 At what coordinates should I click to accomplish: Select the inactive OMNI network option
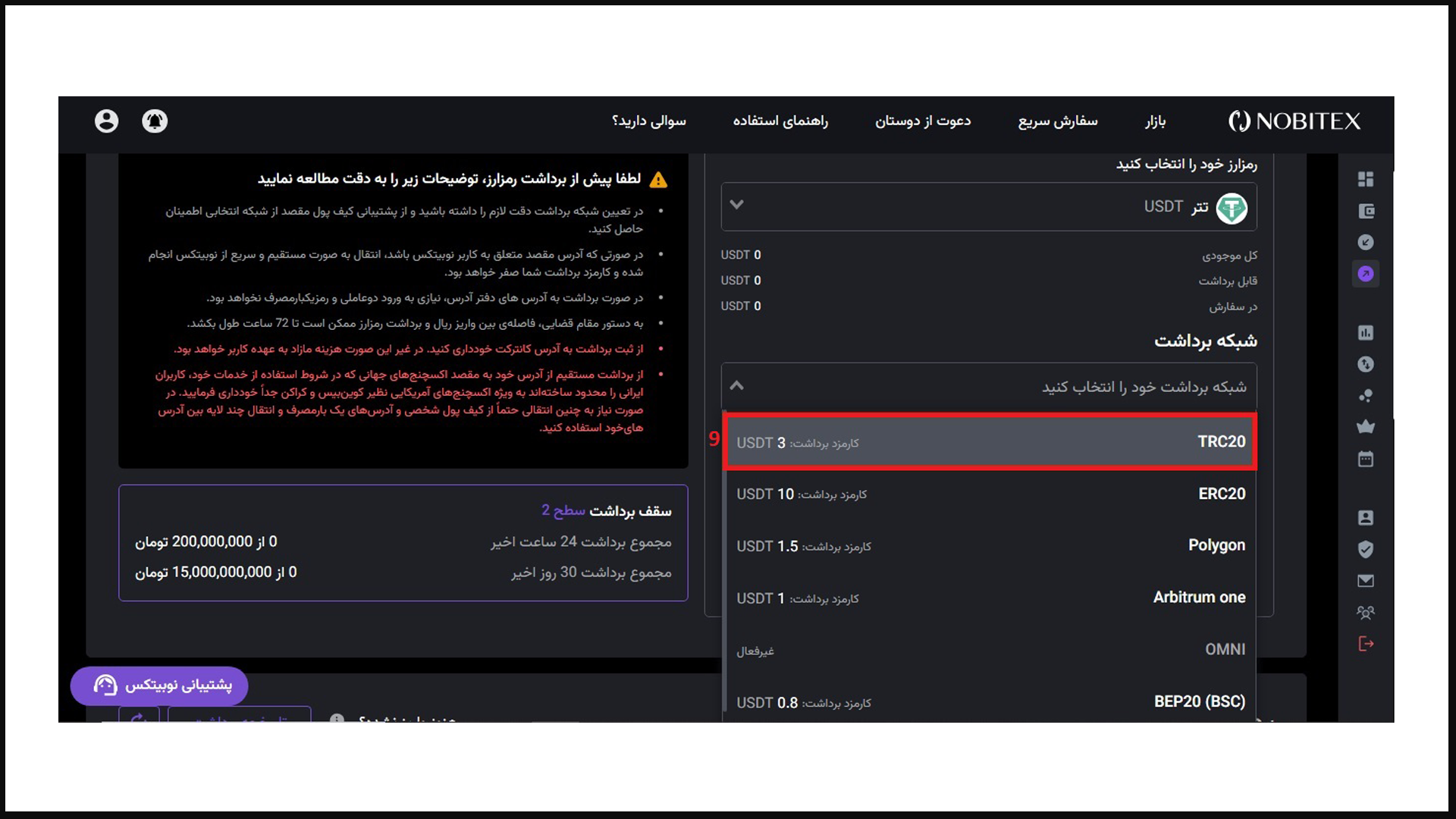990,650
